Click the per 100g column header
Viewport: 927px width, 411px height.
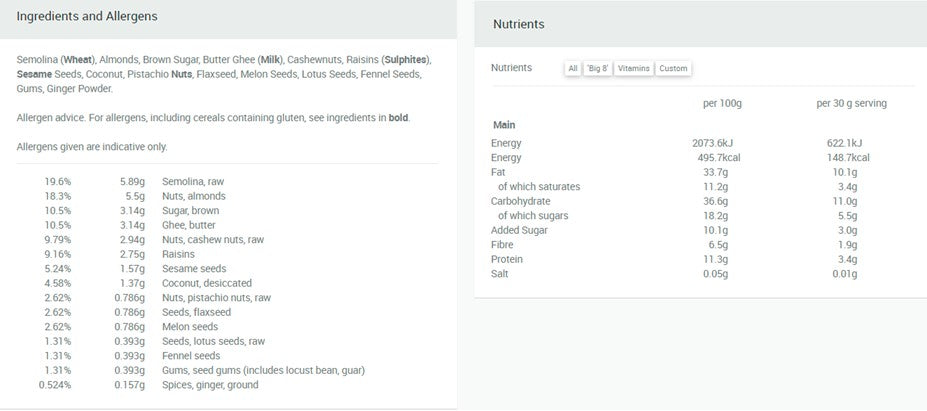[722, 103]
